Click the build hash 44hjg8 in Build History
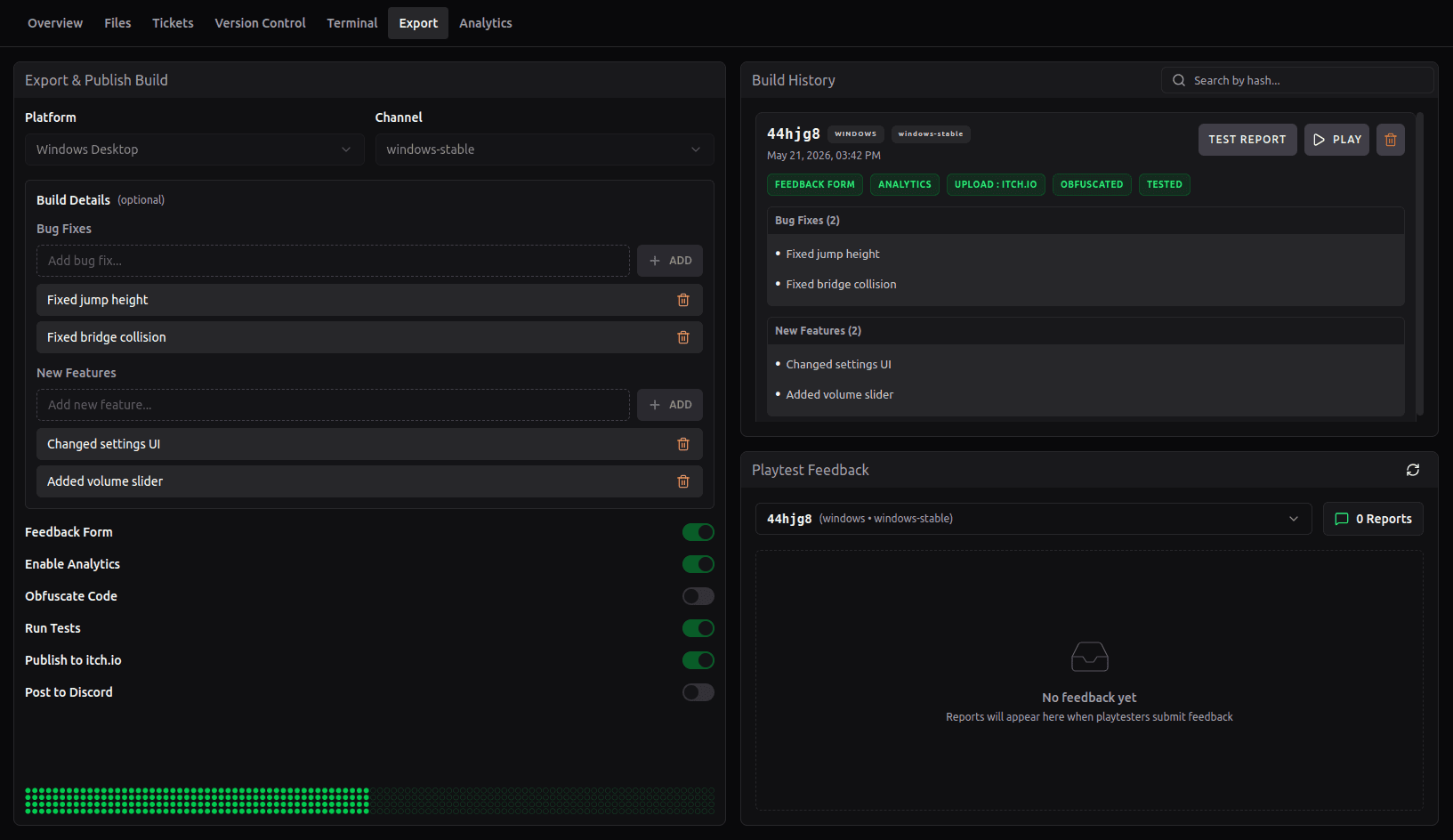 [x=794, y=133]
